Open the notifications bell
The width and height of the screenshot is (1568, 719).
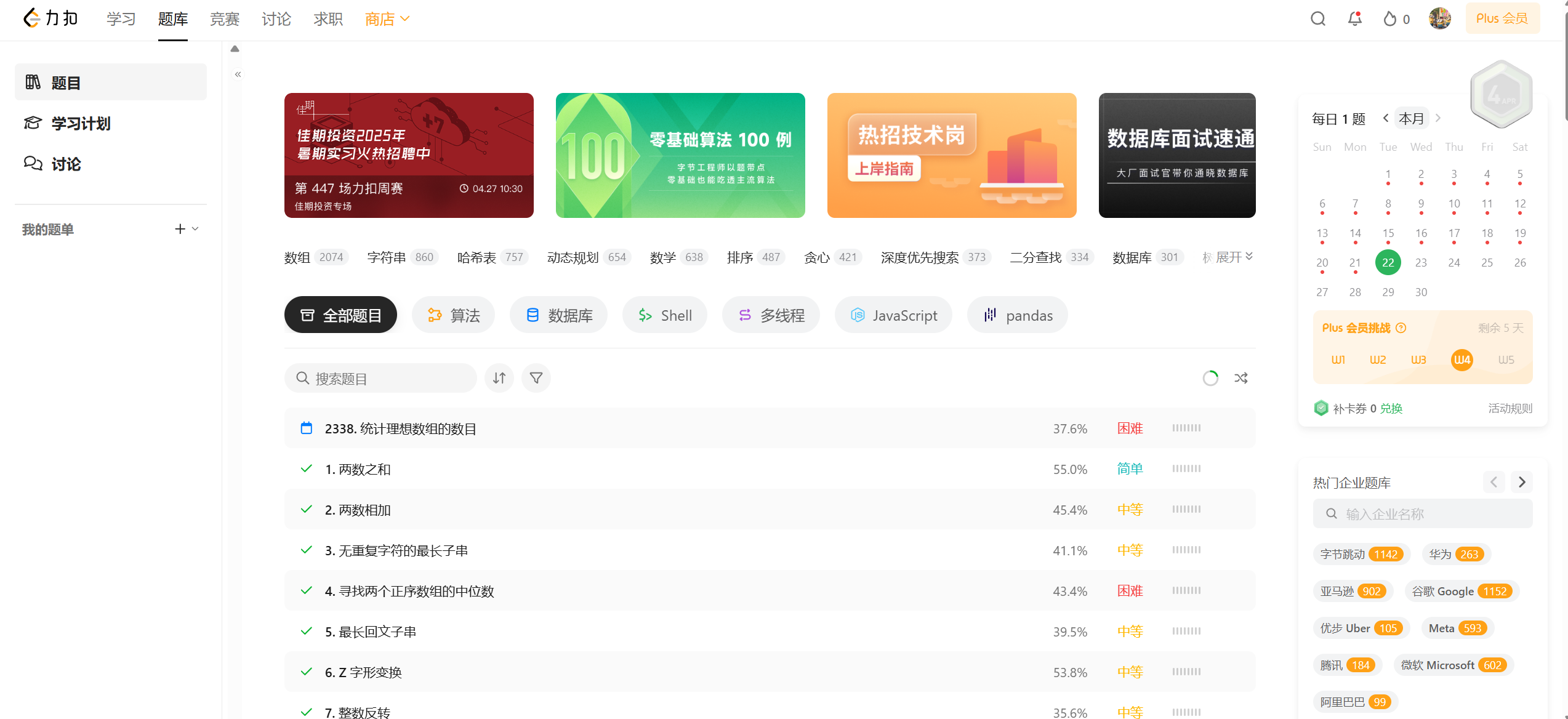[x=1355, y=19]
